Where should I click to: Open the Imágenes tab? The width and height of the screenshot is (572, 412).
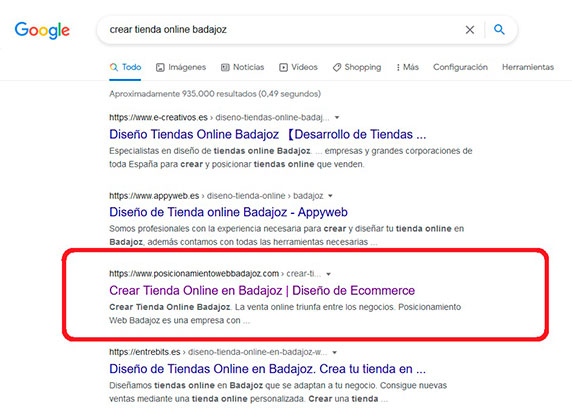pyautogui.click(x=181, y=67)
